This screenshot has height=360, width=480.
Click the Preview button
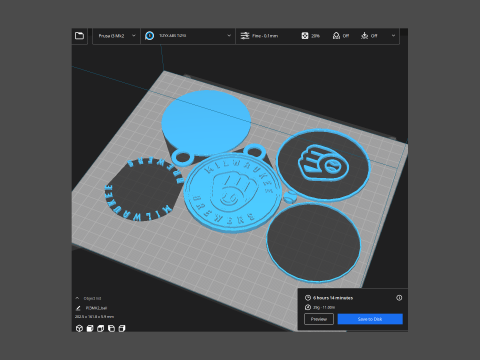pyautogui.click(x=319, y=319)
